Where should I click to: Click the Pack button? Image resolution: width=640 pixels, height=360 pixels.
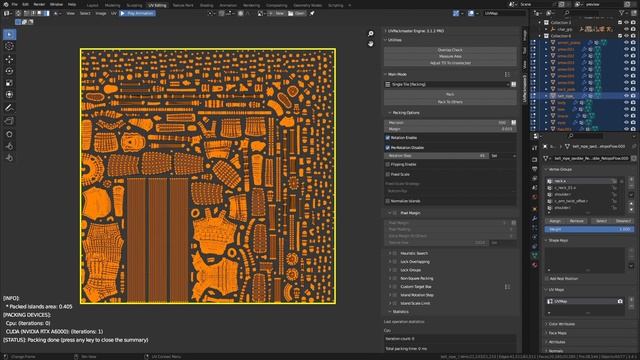click(450, 94)
